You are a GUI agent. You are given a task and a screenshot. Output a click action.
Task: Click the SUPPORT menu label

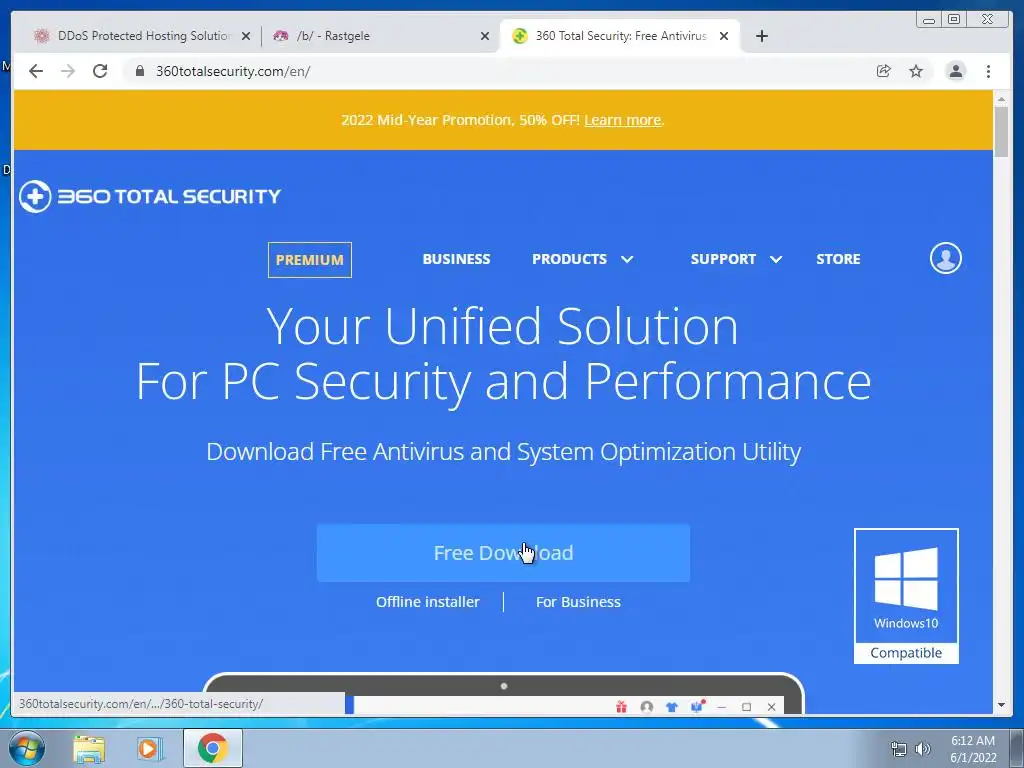723,259
